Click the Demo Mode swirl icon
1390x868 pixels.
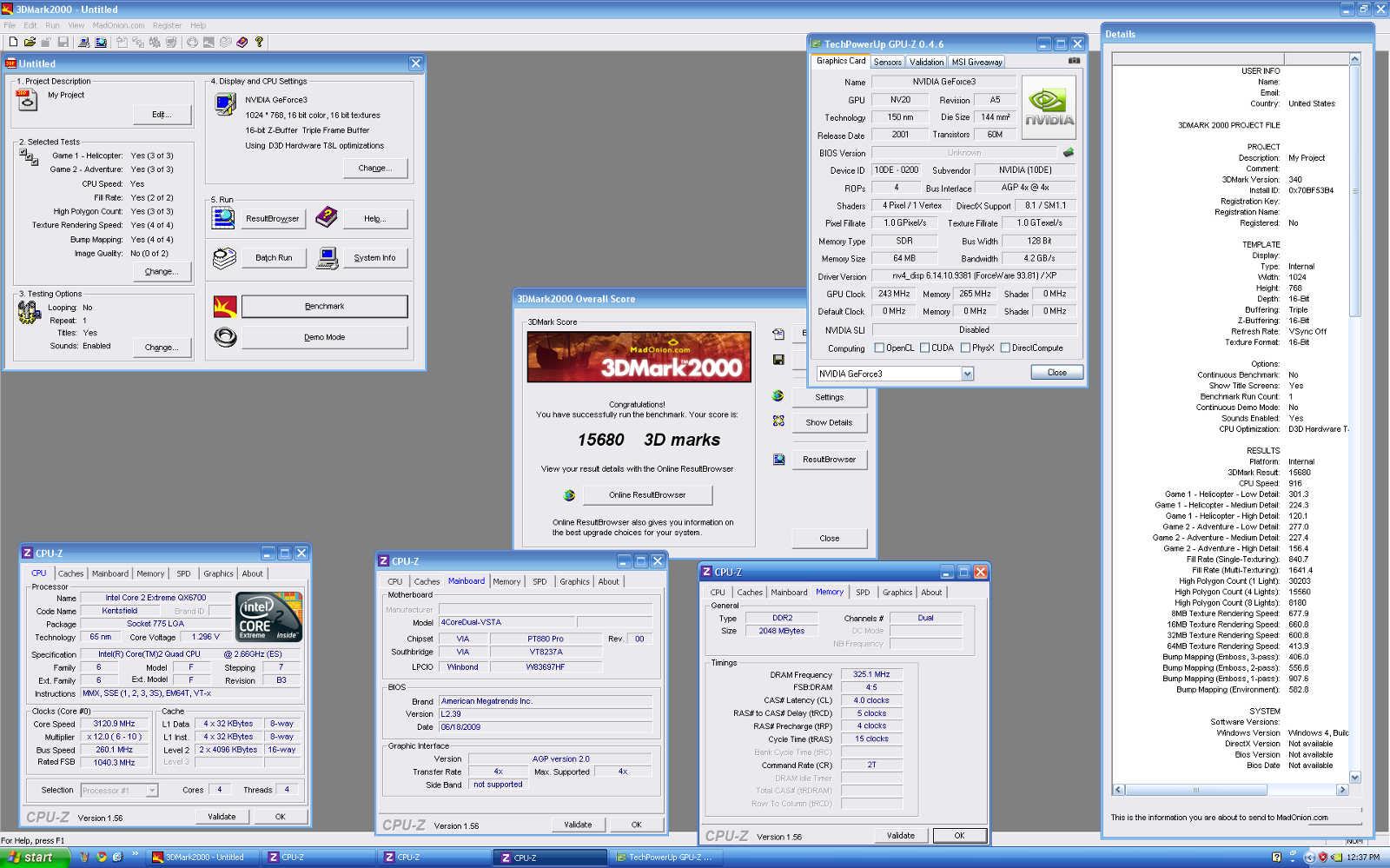click(x=225, y=337)
